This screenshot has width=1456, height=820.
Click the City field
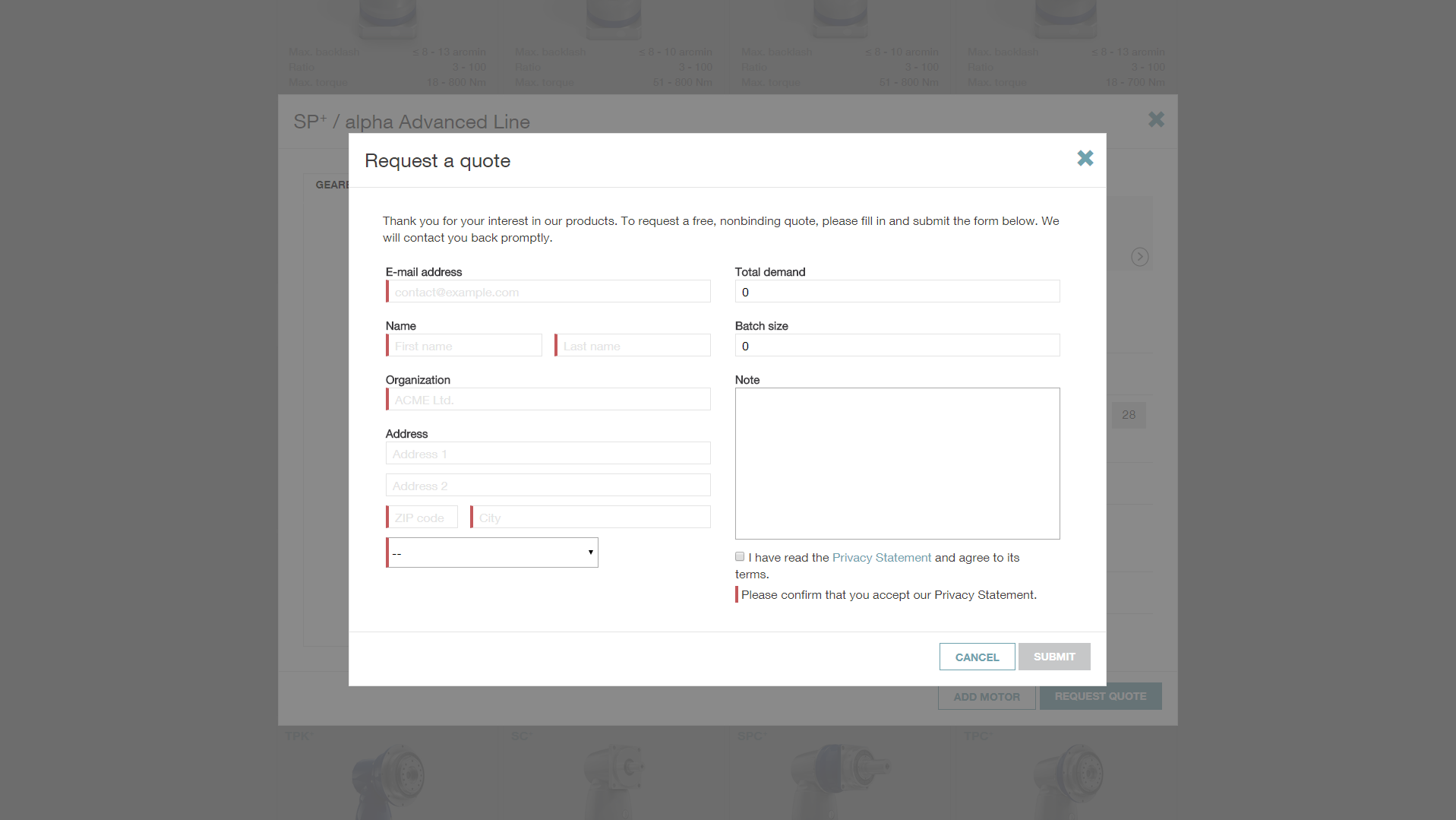[x=591, y=518]
